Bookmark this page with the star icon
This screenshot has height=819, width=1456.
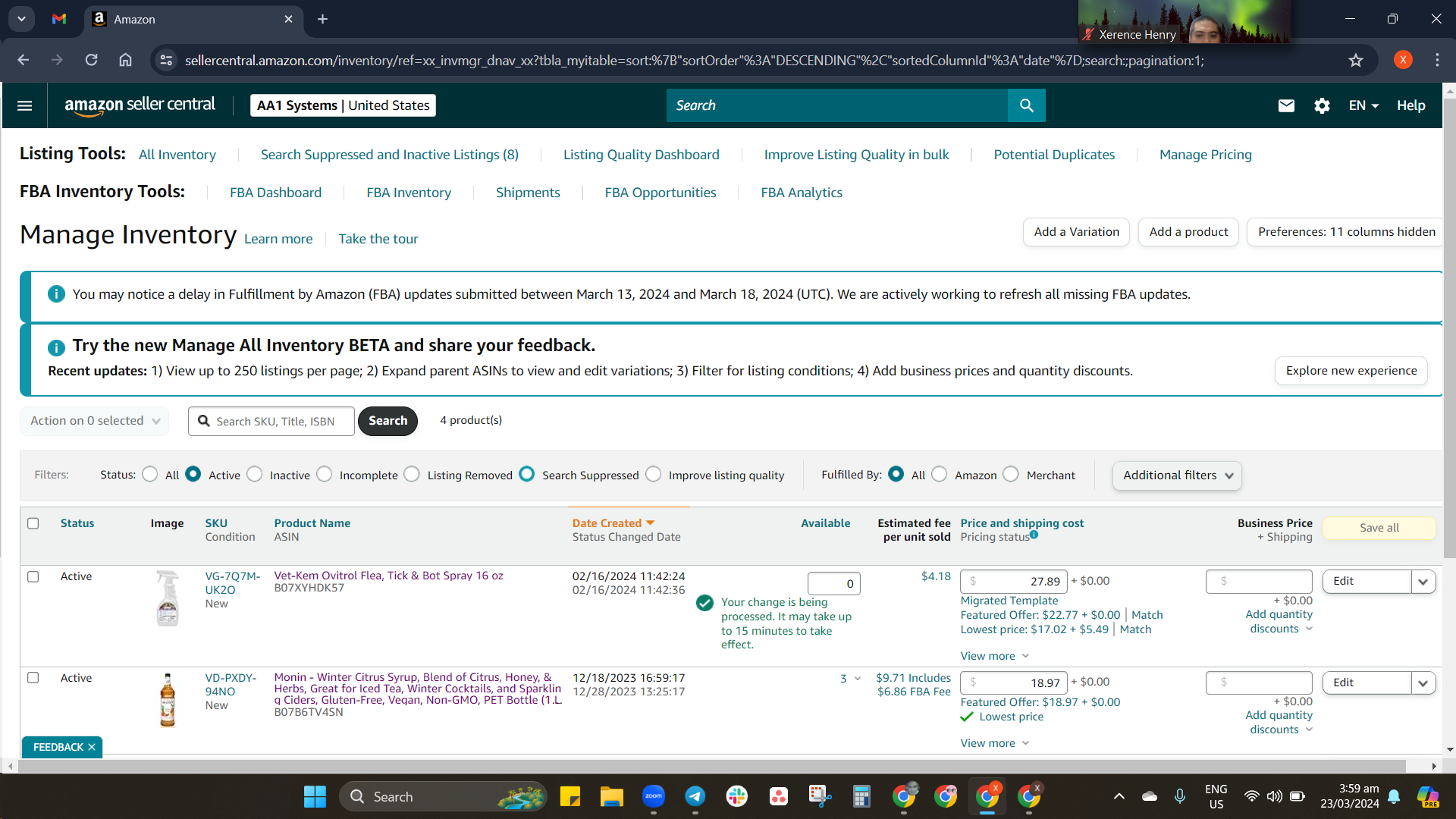point(1356,60)
